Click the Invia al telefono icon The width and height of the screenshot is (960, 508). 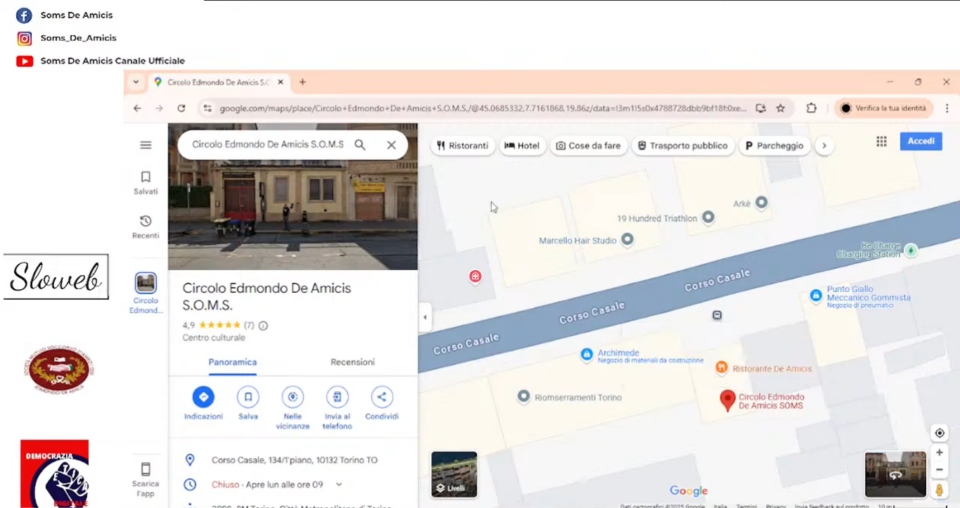click(x=337, y=397)
